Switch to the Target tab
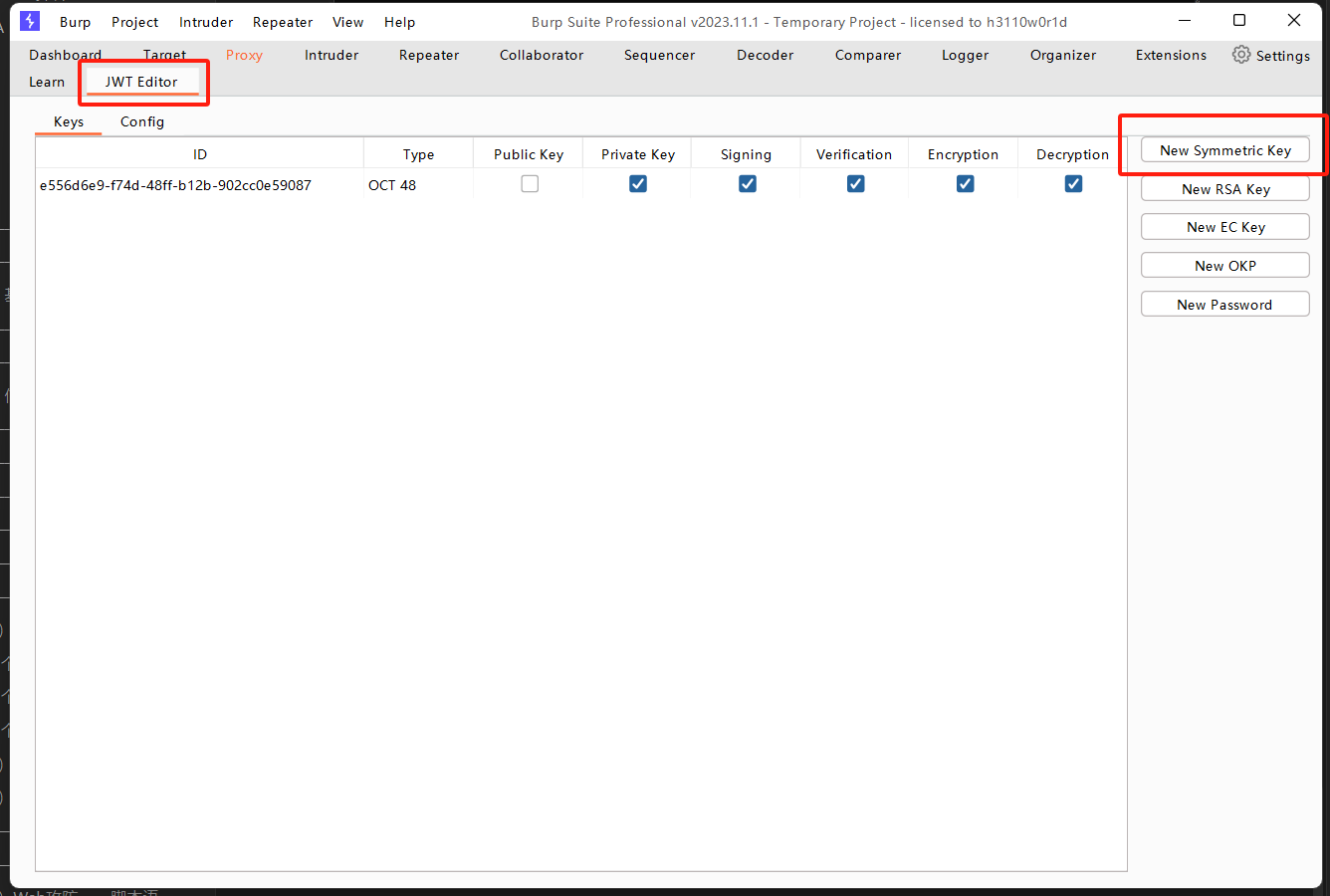The width and height of the screenshot is (1330, 896). click(x=165, y=55)
